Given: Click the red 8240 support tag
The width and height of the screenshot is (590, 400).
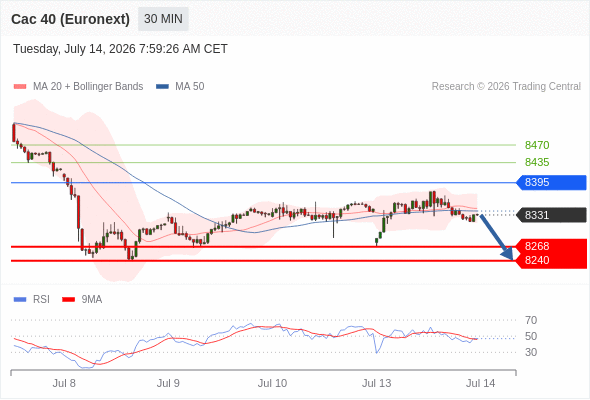Looking at the screenshot, I should [x=551, y=260].
